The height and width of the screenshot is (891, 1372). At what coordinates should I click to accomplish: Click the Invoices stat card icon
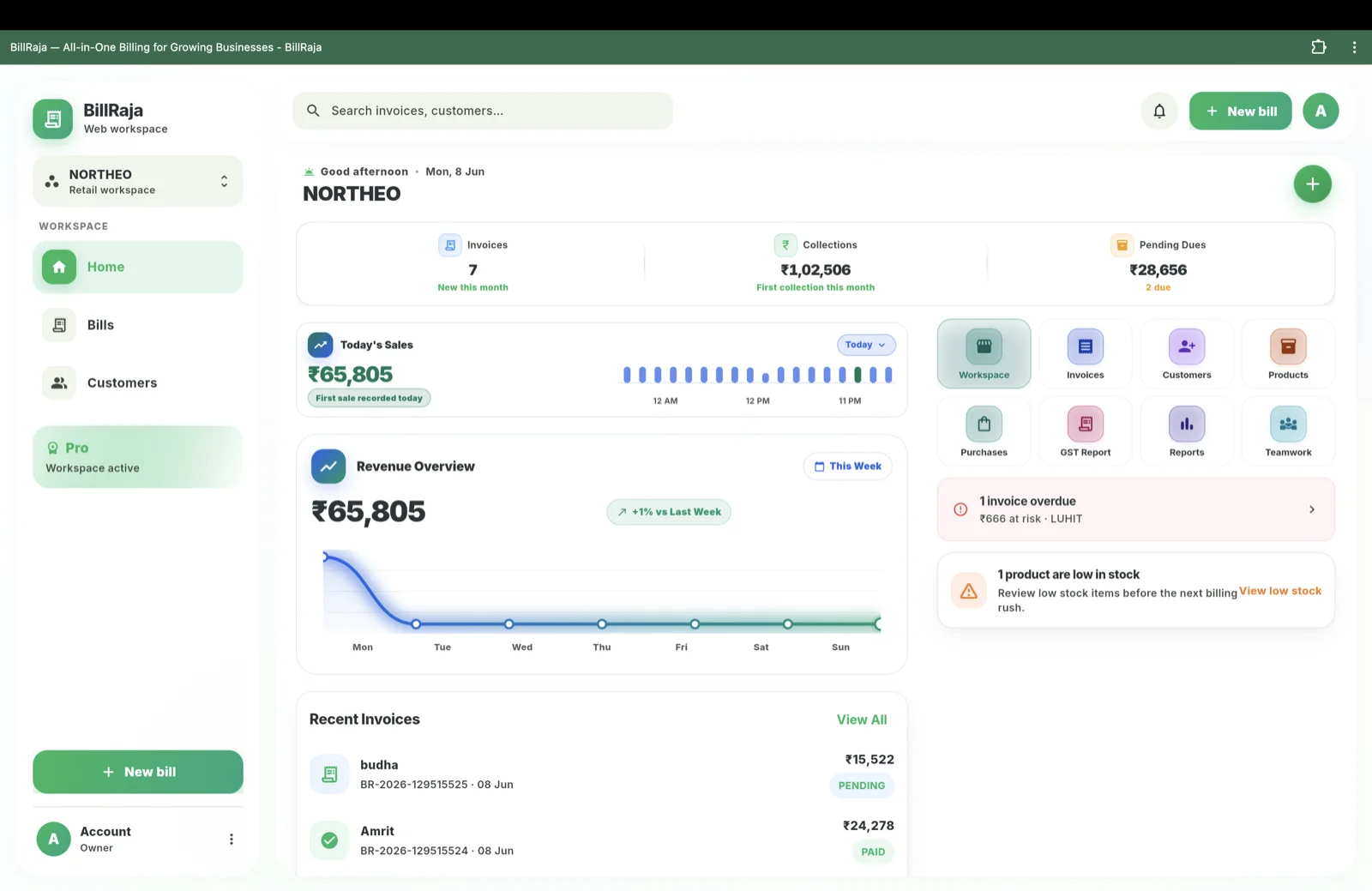coord(450,245)
